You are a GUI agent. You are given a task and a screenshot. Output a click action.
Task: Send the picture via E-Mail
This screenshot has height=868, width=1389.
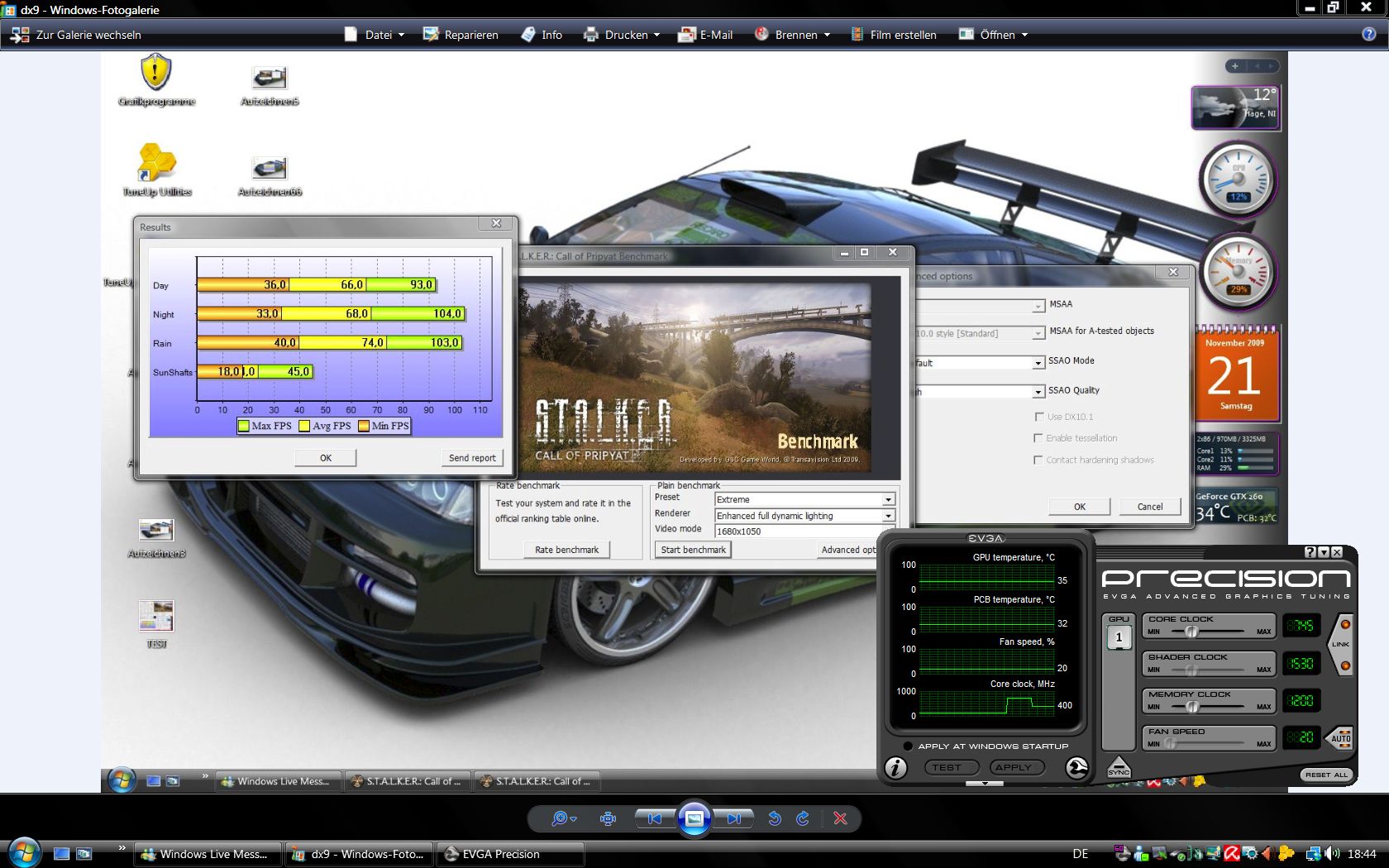(x=705, y=35)
